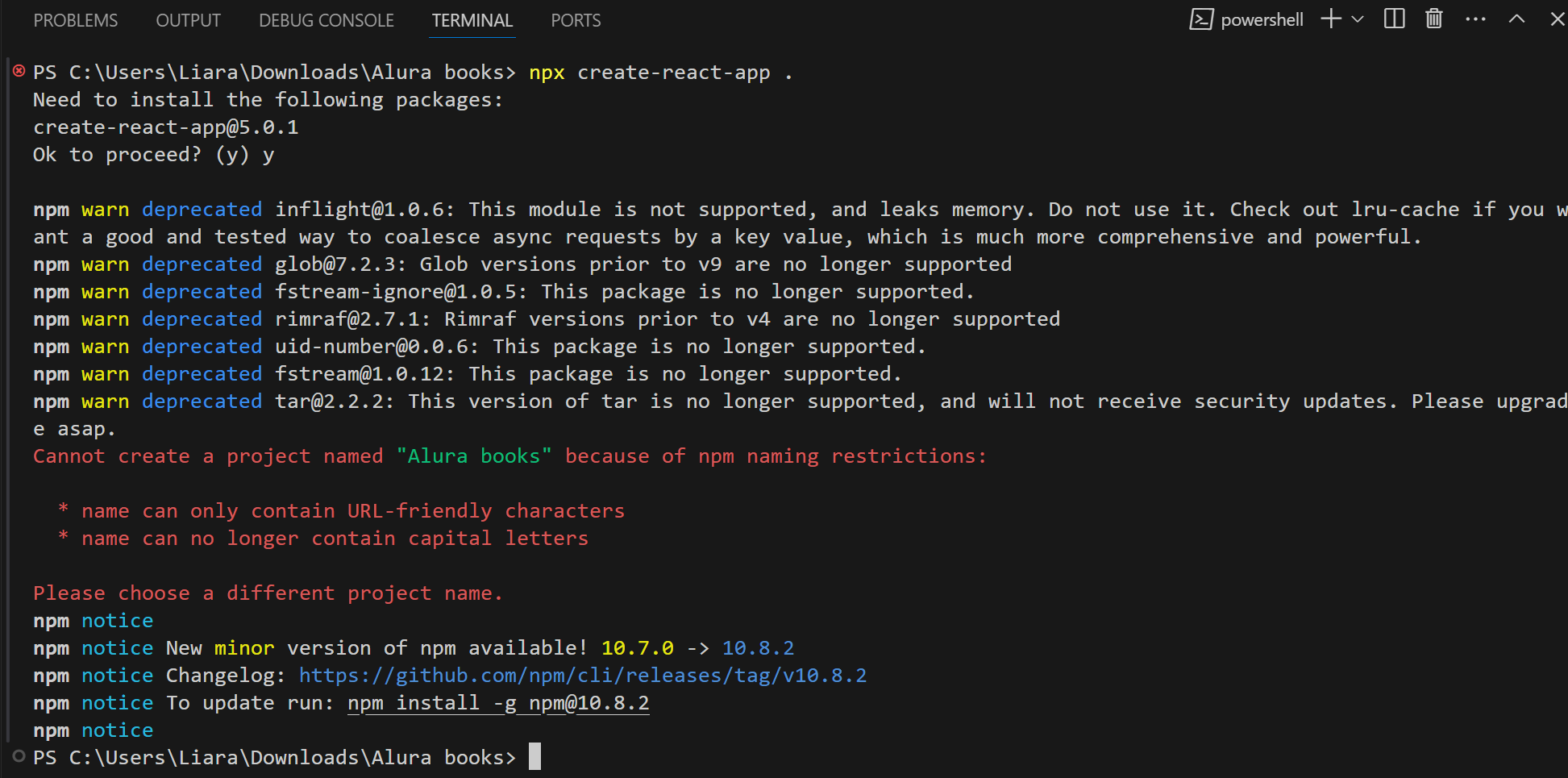Focus the terminal input cursor at the prompt
The image size is (1568, 778).
click(x=534, y=757)
